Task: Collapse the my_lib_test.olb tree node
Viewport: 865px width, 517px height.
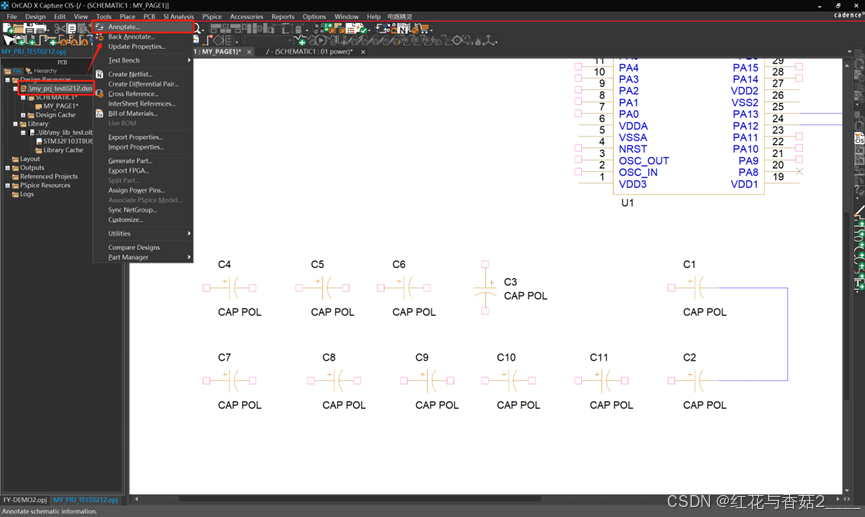Action: 23,132
